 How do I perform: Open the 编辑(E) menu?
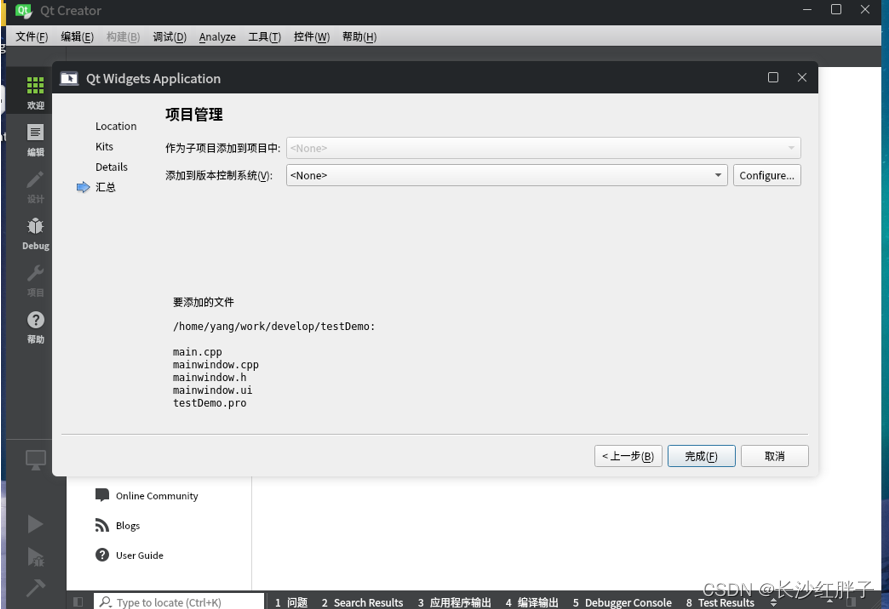coord(77,37)
